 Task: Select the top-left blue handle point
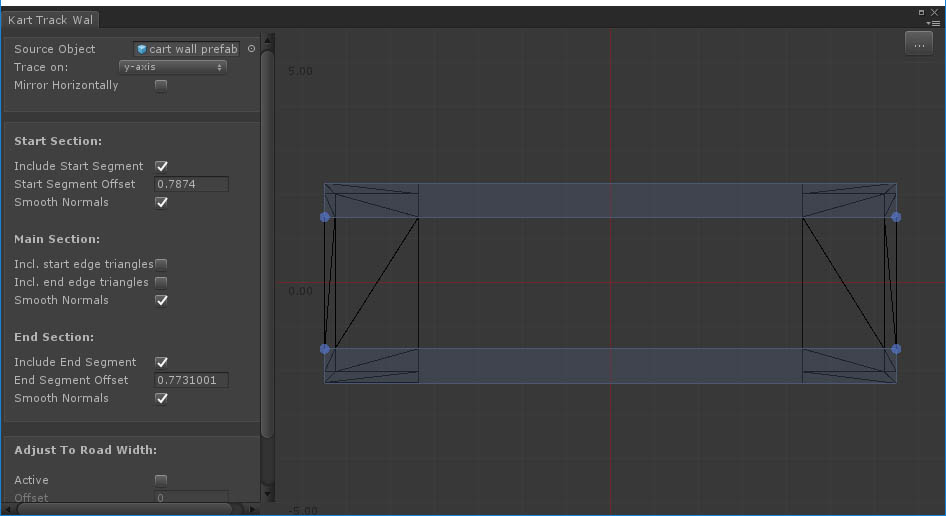(x=325, y=217)
